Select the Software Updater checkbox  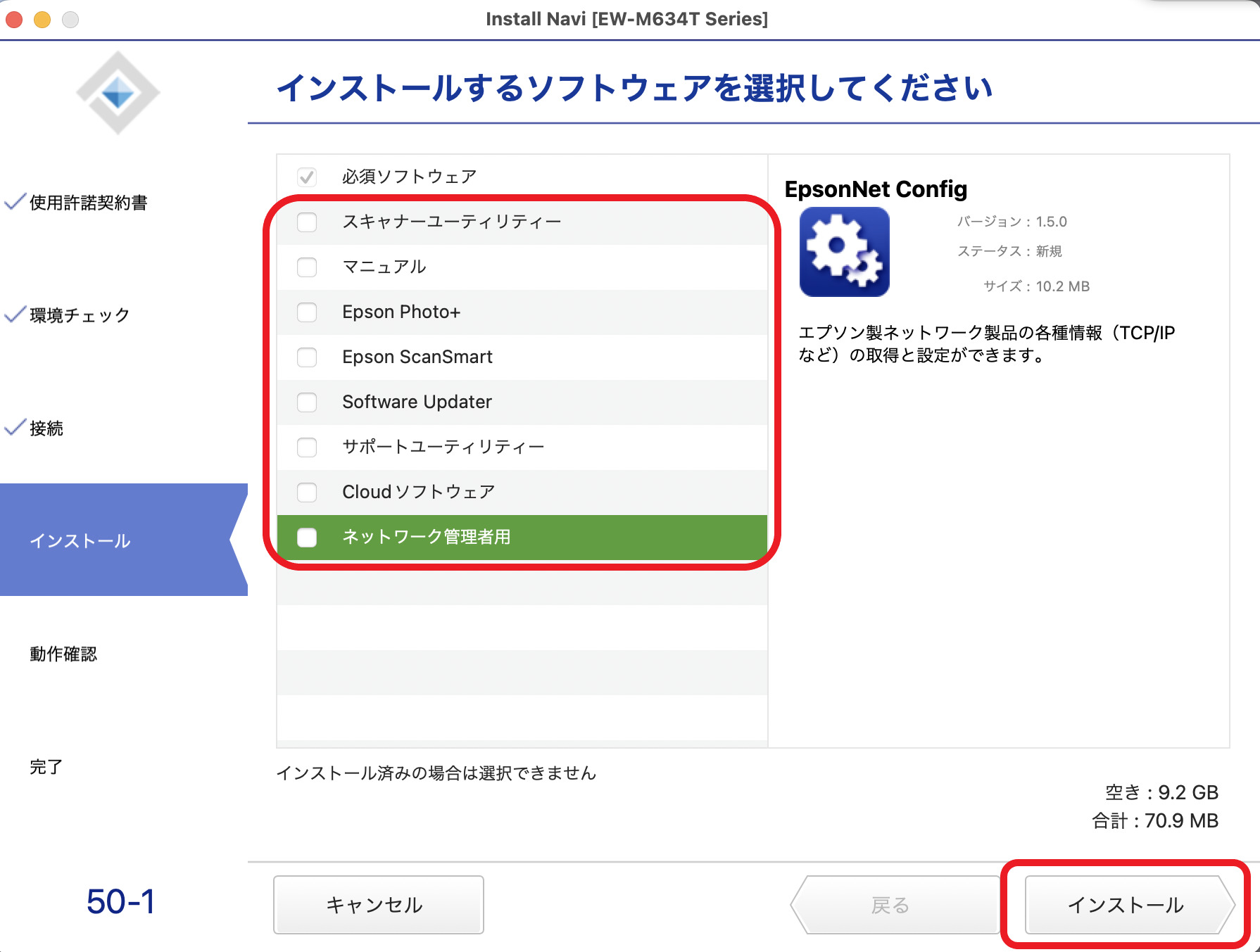coord(307,402)
